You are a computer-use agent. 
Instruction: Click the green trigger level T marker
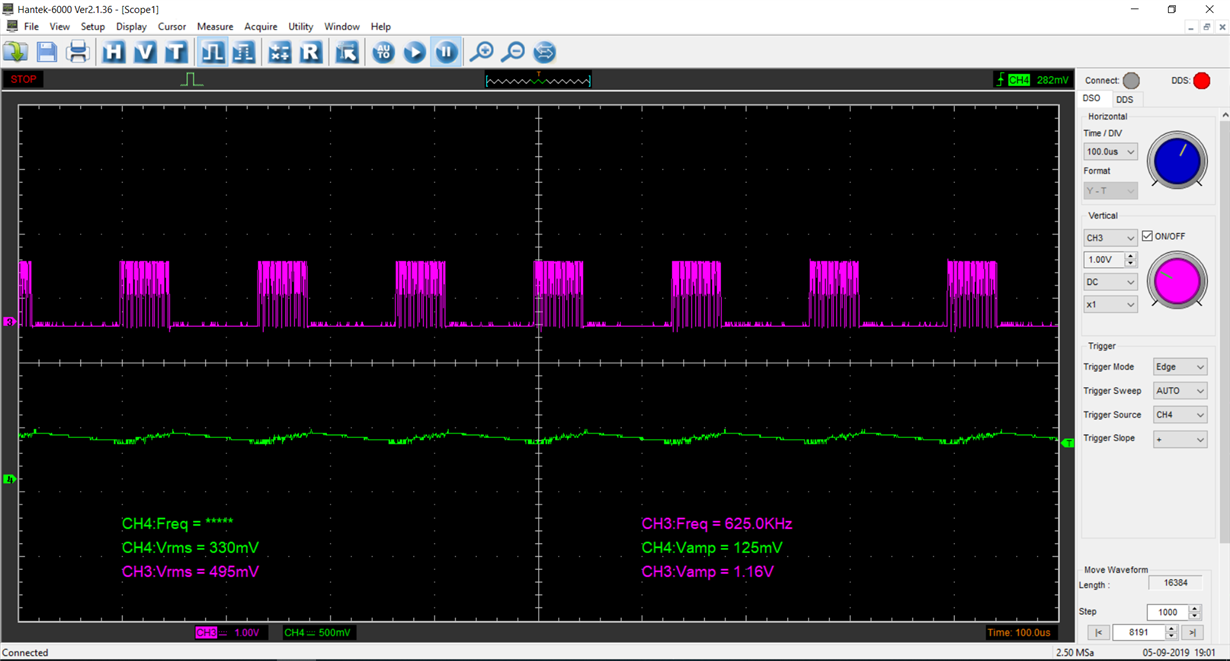pyautogui.click(x=1067, y=442)
